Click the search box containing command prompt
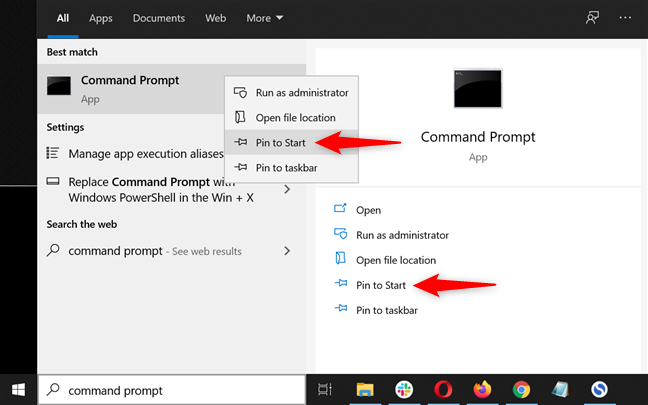648x405 pixels. [x=172, y=390]
